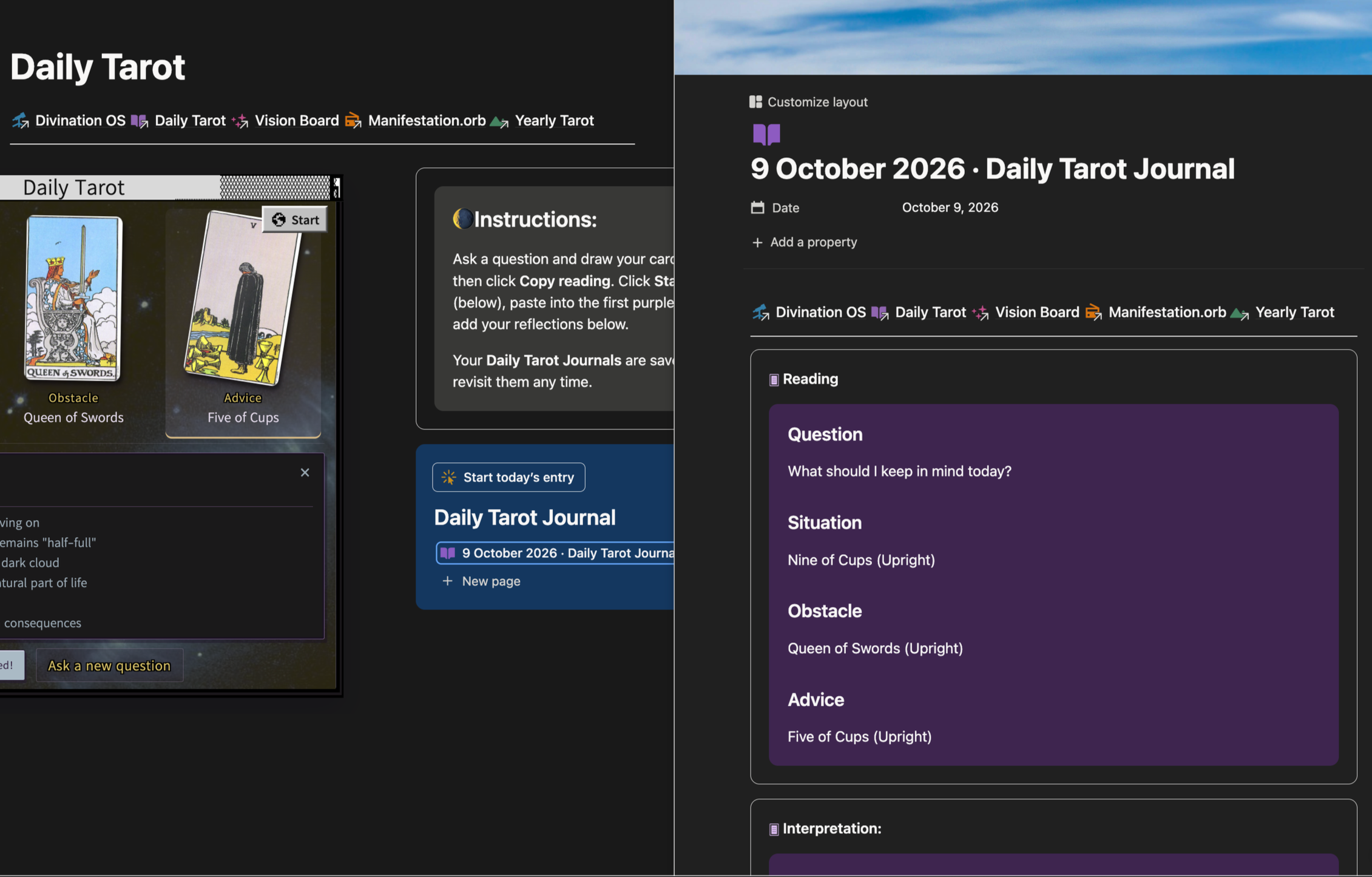Image resolution: width=1372 pixels, height=877 pixels.
Task: Click the Daily Tarot page title
Action: [97, 66]
